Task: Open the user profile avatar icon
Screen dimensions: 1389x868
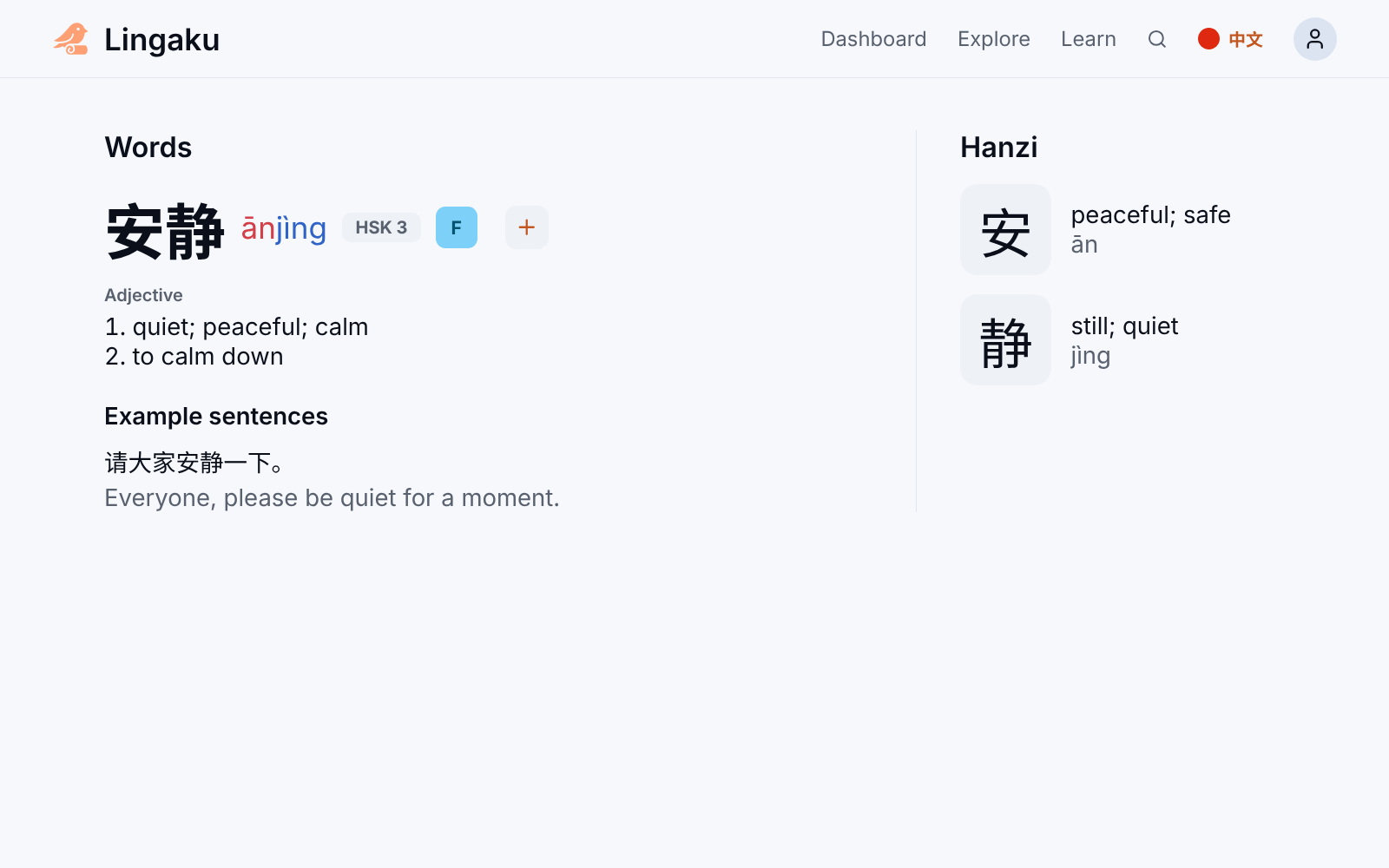Action: 1314,39
